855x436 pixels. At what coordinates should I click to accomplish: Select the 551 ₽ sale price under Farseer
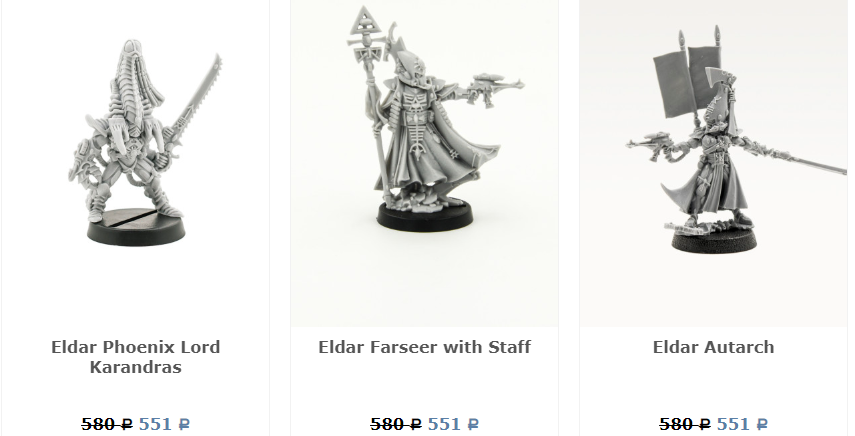click(x=453, y=423)
